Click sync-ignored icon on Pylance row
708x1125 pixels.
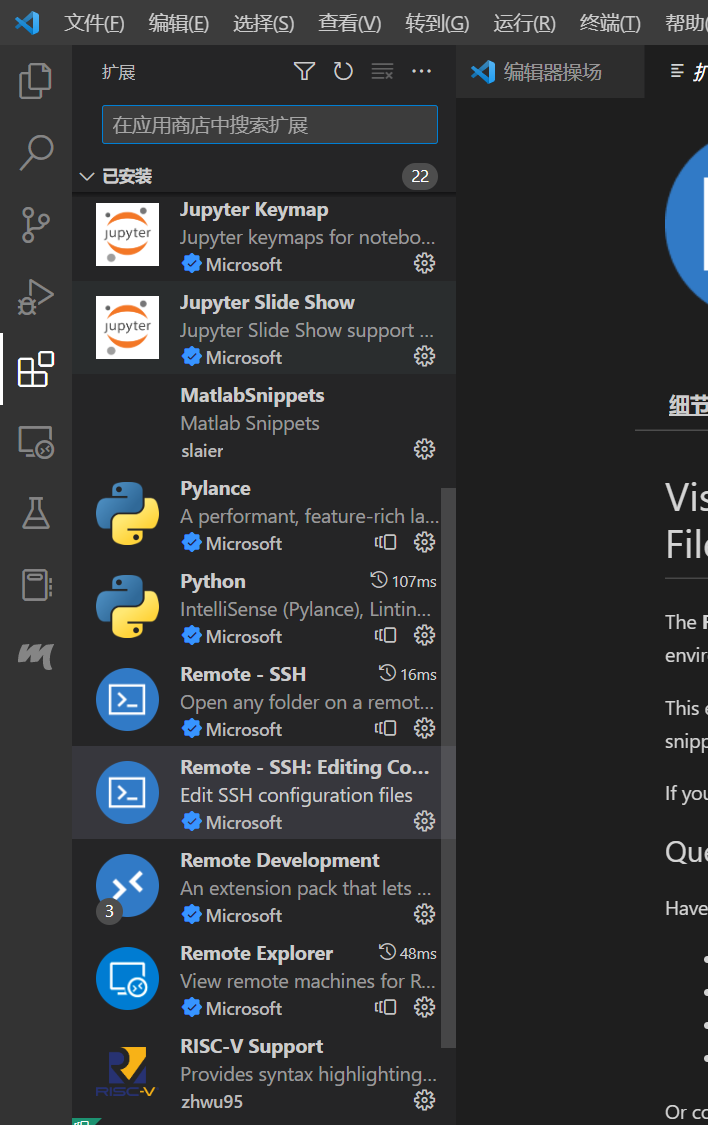(x=385, y=542)
